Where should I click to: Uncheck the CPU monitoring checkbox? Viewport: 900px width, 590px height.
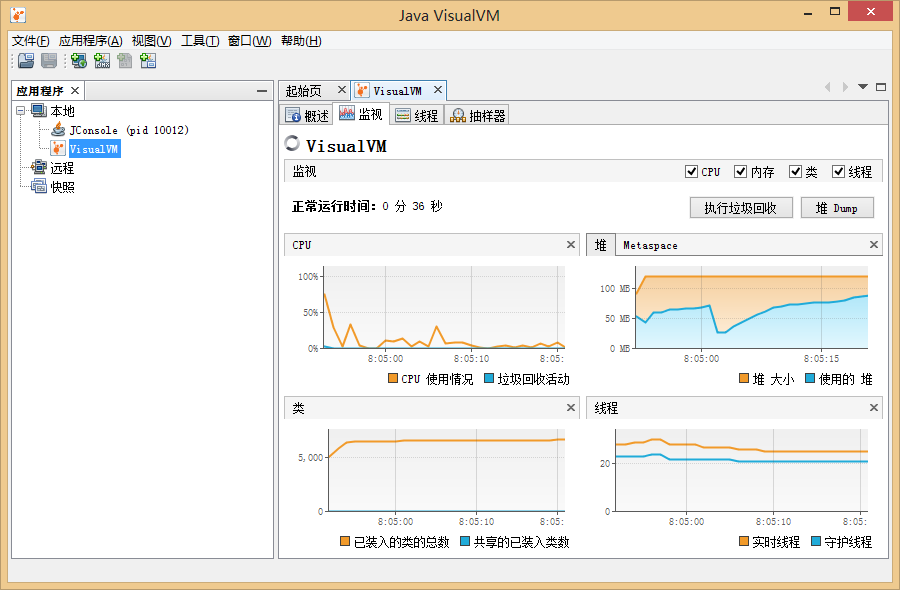point(691,172)
